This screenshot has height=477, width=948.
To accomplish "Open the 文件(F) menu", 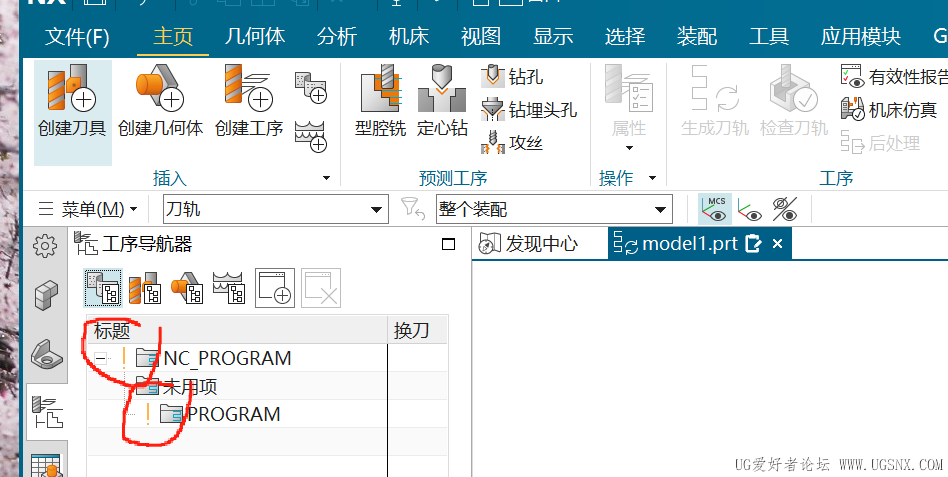I will coord(77,37).
